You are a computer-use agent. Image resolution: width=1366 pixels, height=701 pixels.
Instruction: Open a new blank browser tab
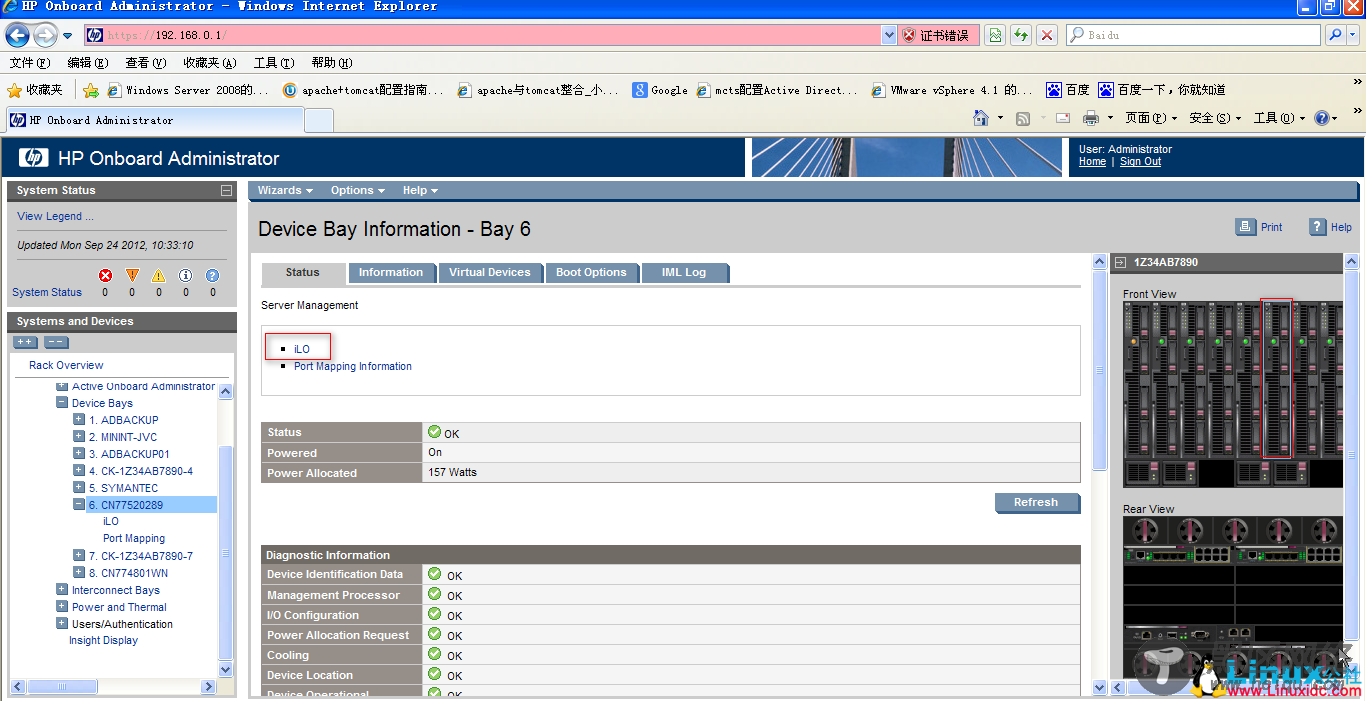(x=319, y=120)
